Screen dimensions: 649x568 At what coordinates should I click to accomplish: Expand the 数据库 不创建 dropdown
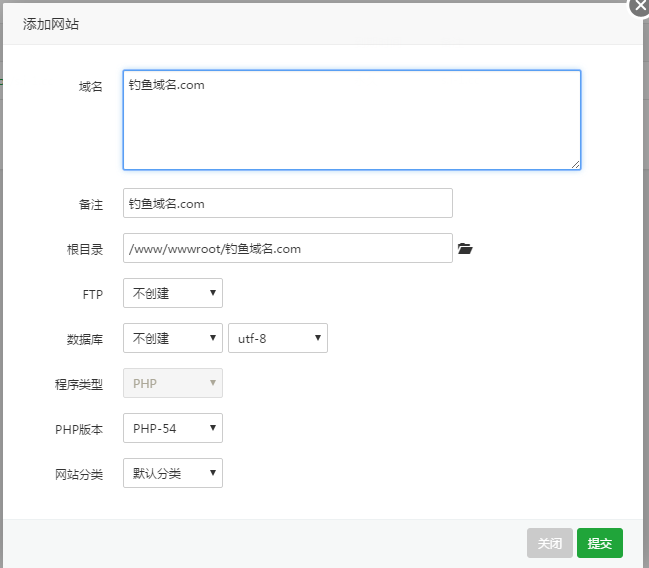(x=172, y=338)
